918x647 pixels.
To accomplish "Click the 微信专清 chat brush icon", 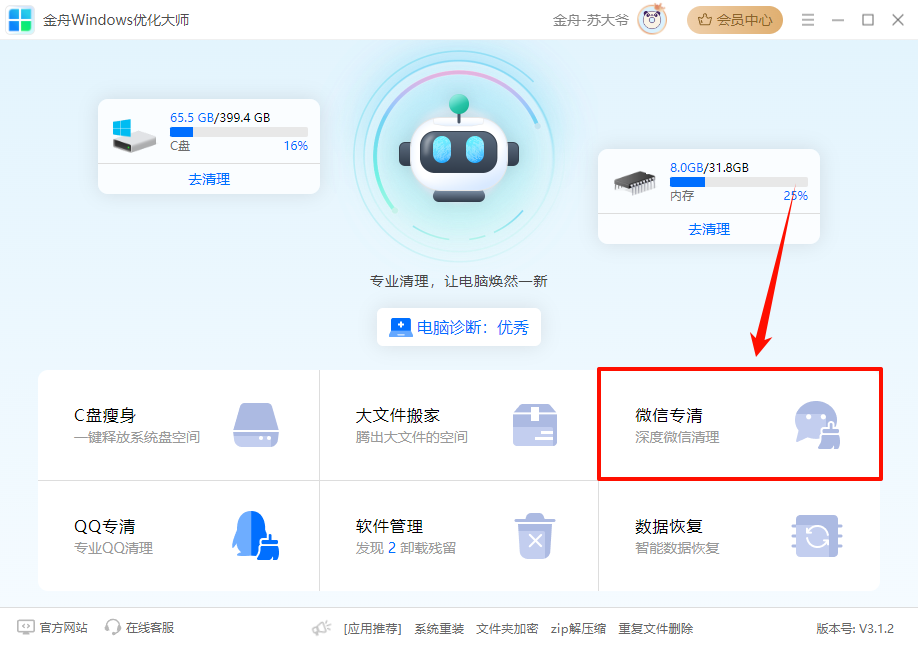I will [817, 425].
